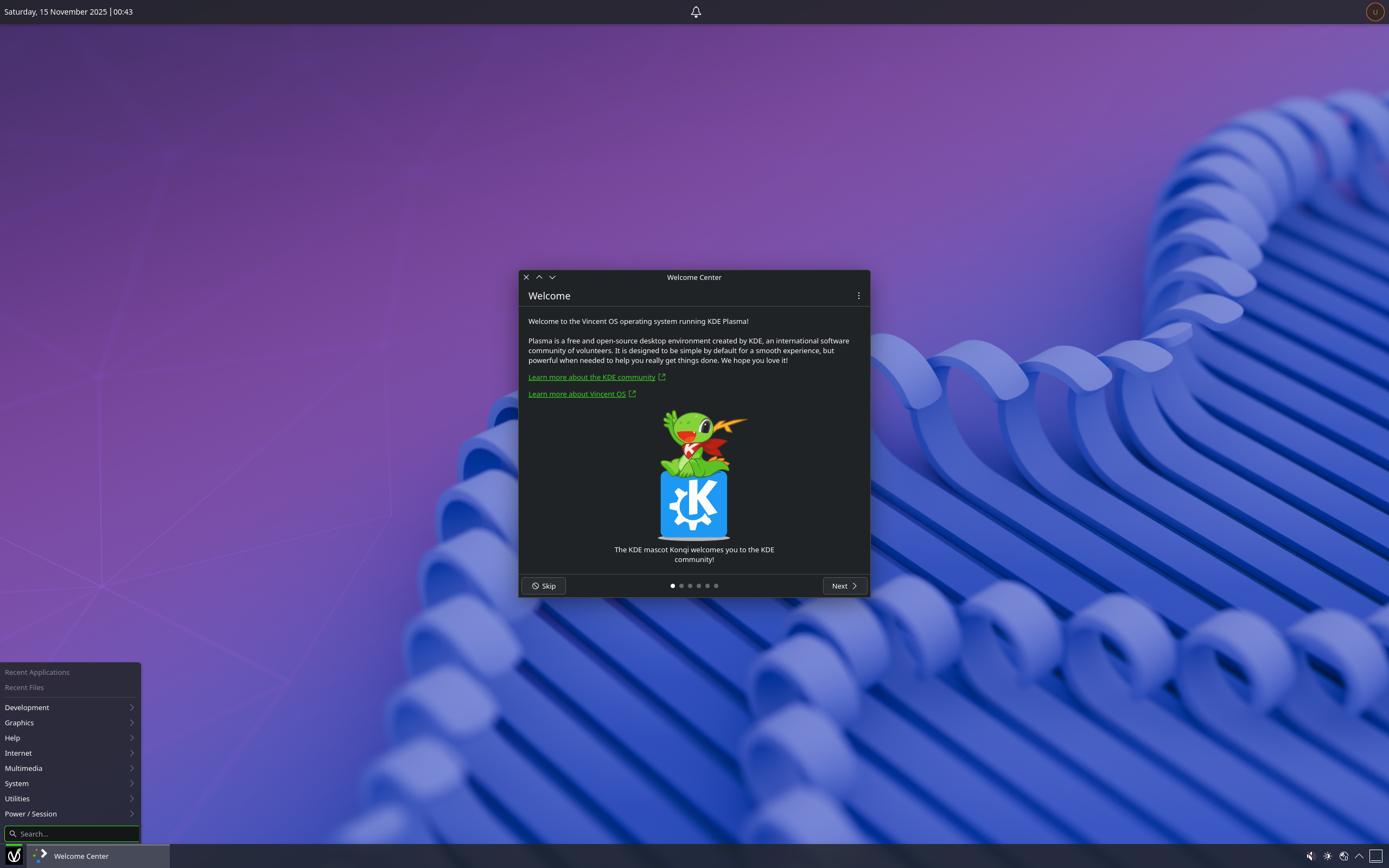Open the Utilities submenu
Viewport: 1389px width, 868px height.
click(70, 799)
